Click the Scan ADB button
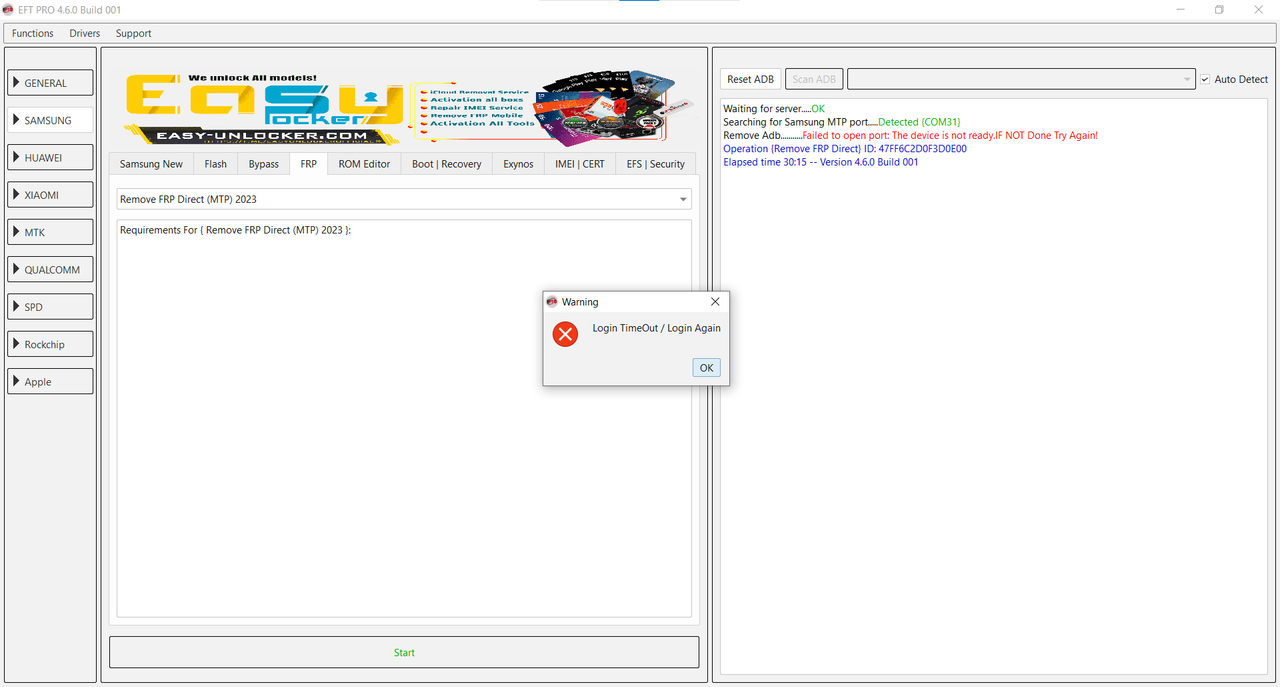The height and width of the screenshot is (687, 1280). [x=814, y=79]
